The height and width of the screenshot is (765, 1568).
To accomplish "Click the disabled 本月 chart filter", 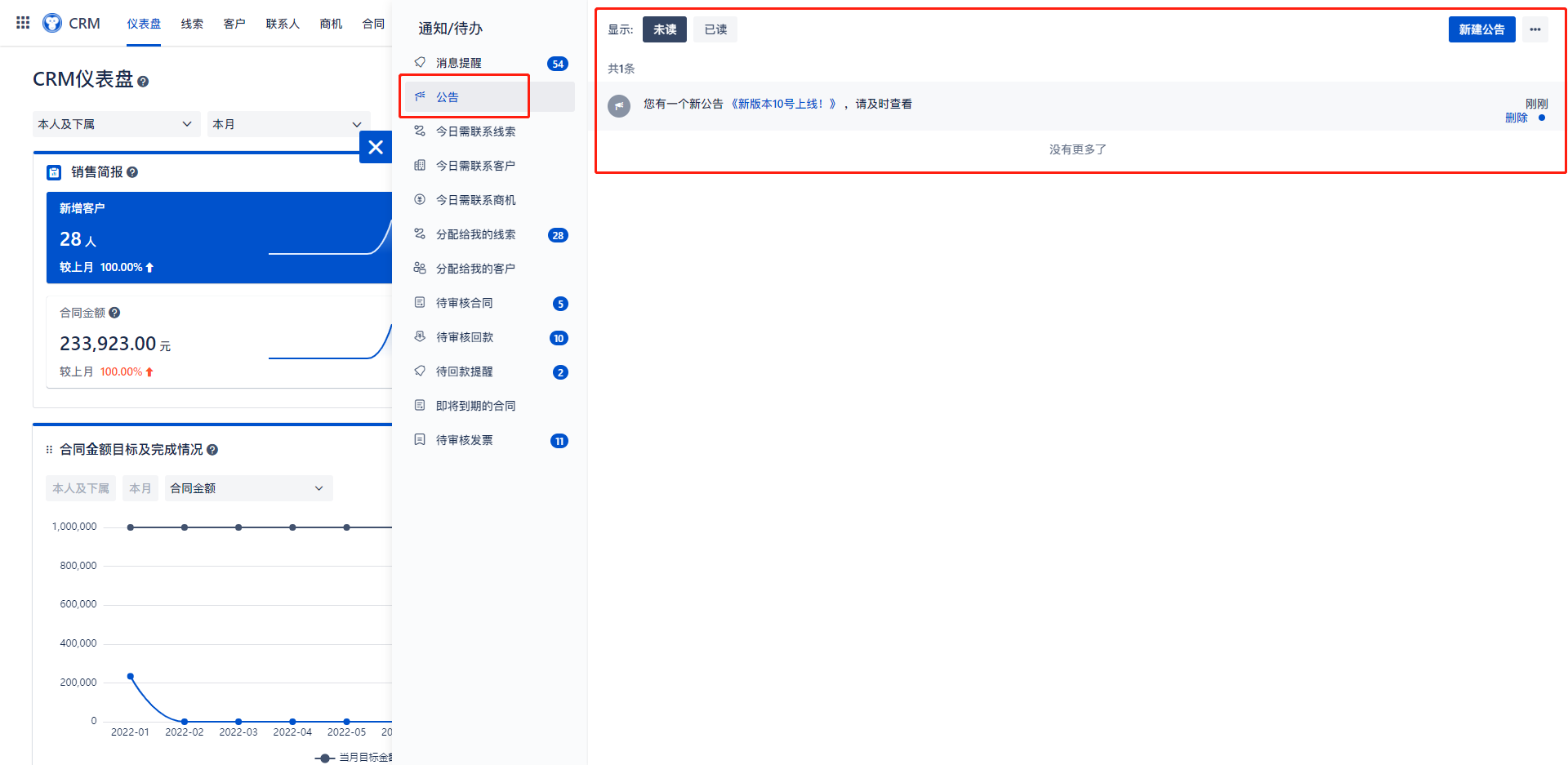I will pyautogui.click(x=140, y=488).
